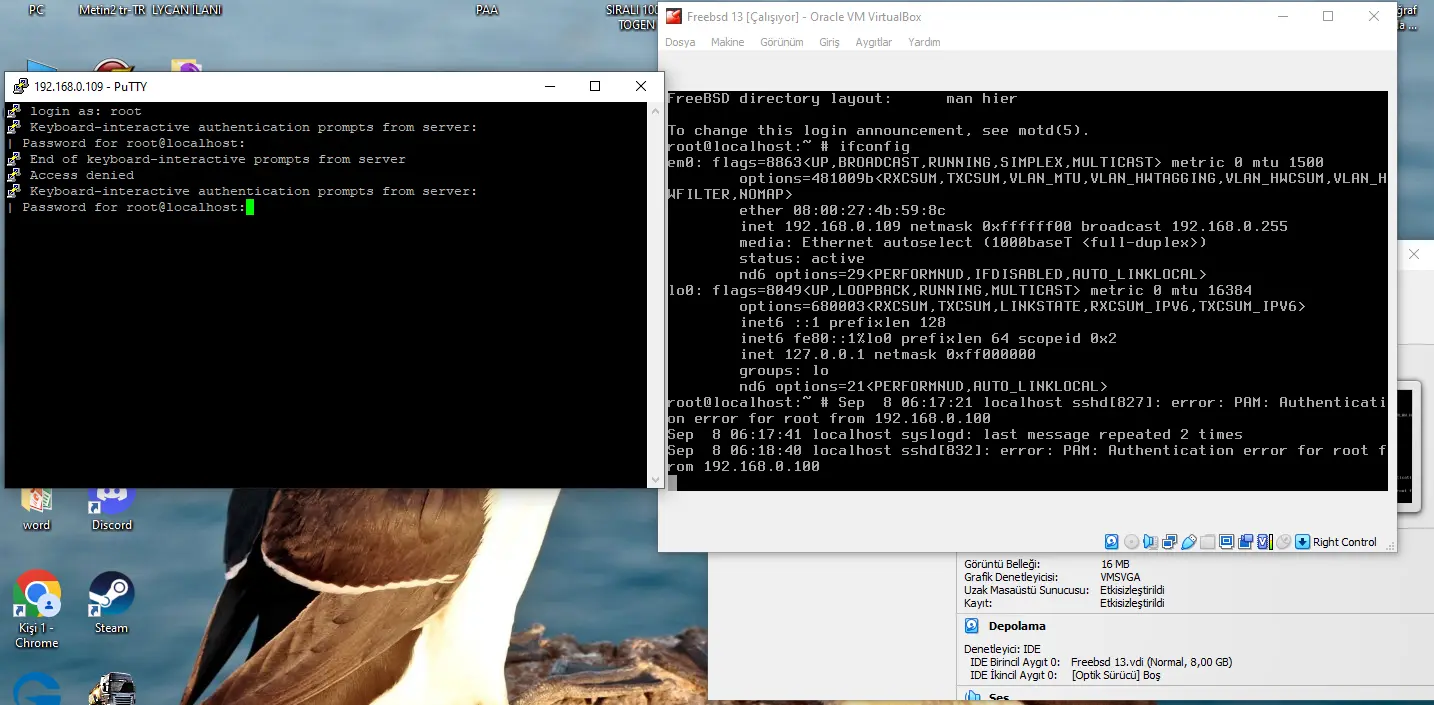Screen dimensions: 1434x705
Task: Click the PuTTY terminal password prompt area
Action: click(250, 208)
